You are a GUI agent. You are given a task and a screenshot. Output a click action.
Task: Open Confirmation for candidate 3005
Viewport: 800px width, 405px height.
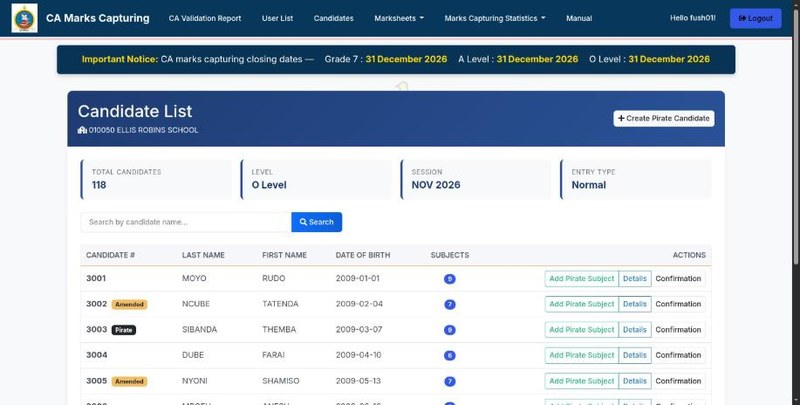click(678, 381)
